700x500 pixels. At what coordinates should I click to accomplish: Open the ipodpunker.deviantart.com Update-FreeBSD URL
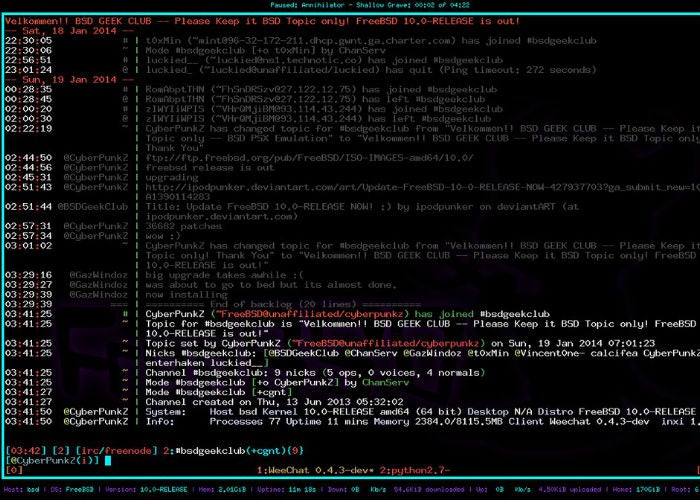422,192
